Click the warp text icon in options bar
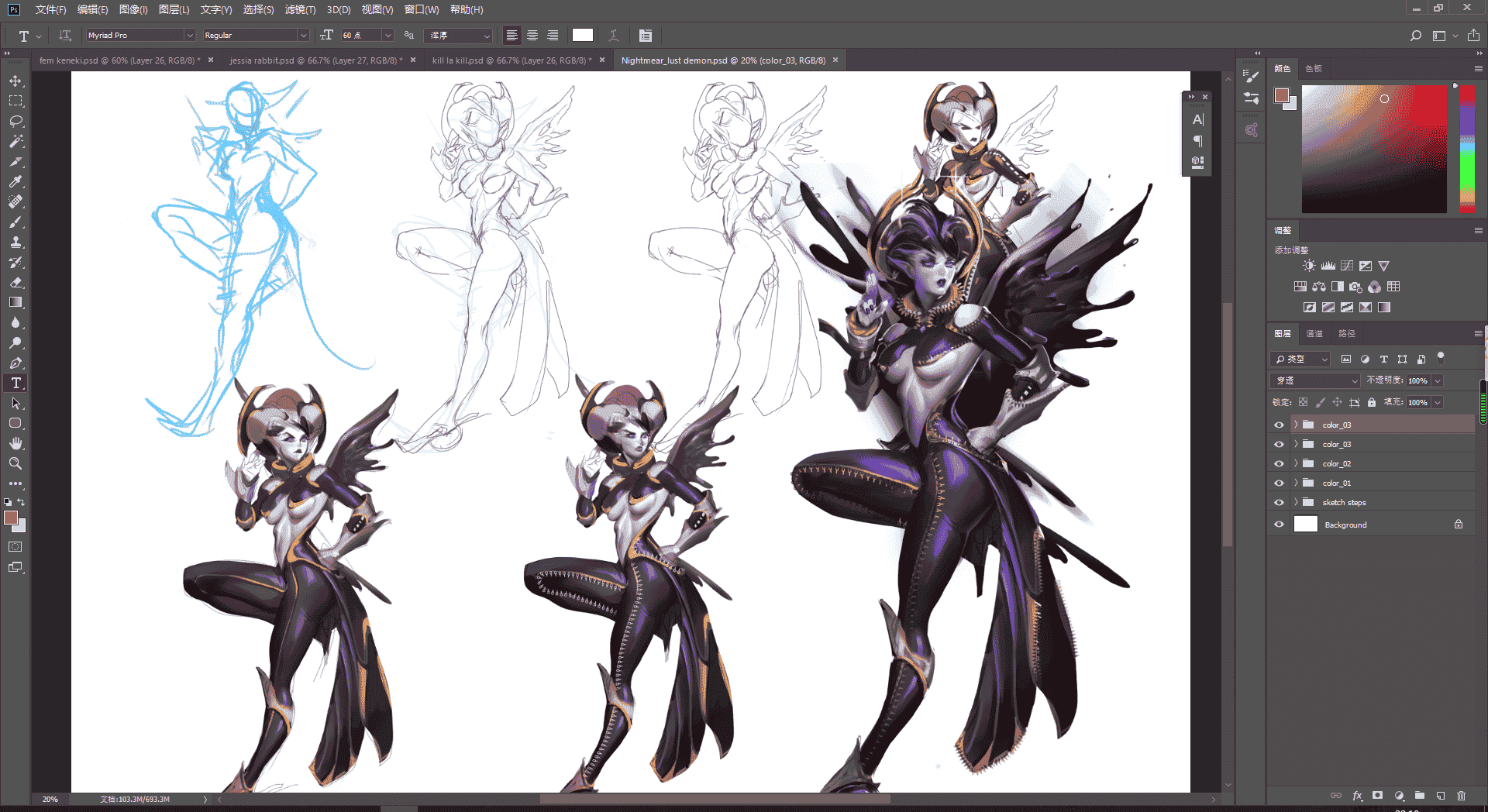 (613, 36)
